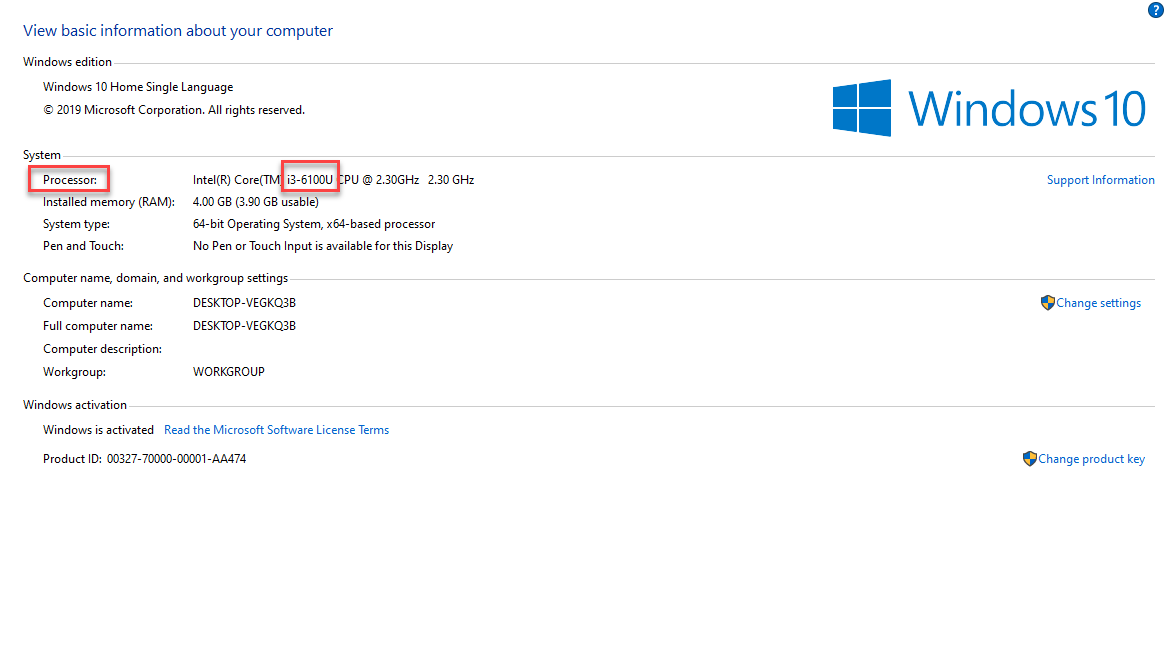This screenshot has height=663, width=1166.
Task: Click the highlighted i3-6100U processor model
Action: point(310,180)
